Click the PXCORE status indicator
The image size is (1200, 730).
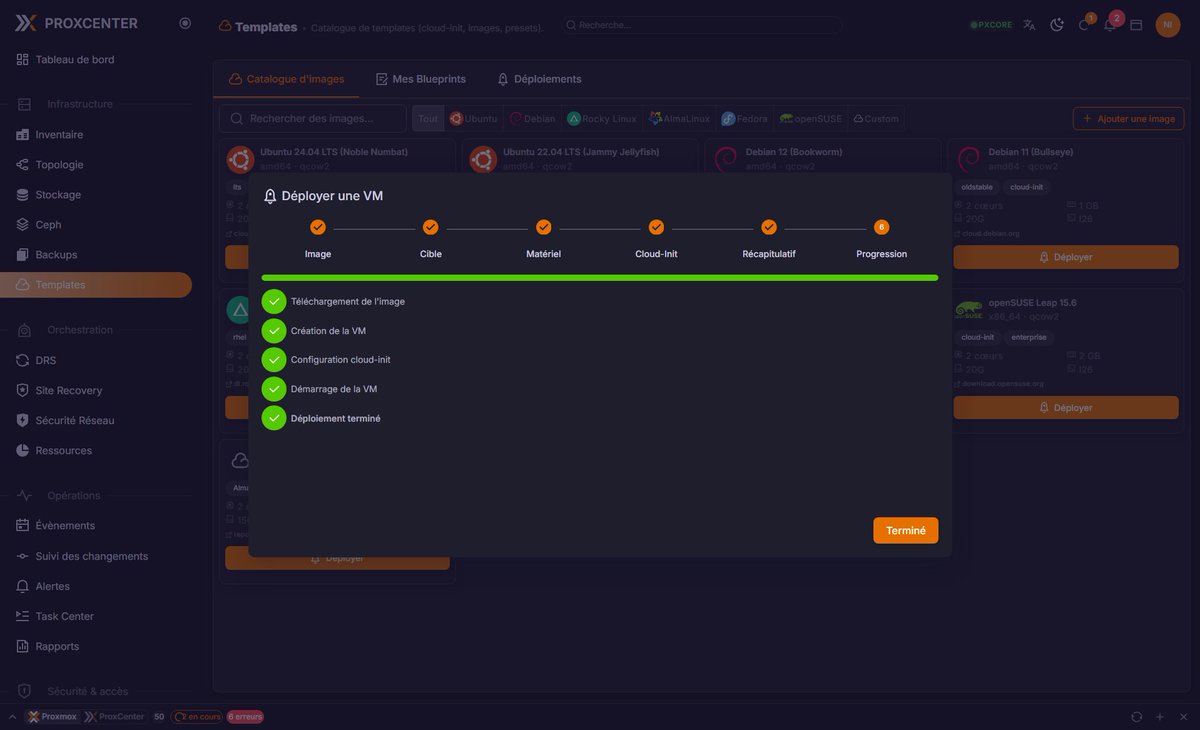click(991, 25)
